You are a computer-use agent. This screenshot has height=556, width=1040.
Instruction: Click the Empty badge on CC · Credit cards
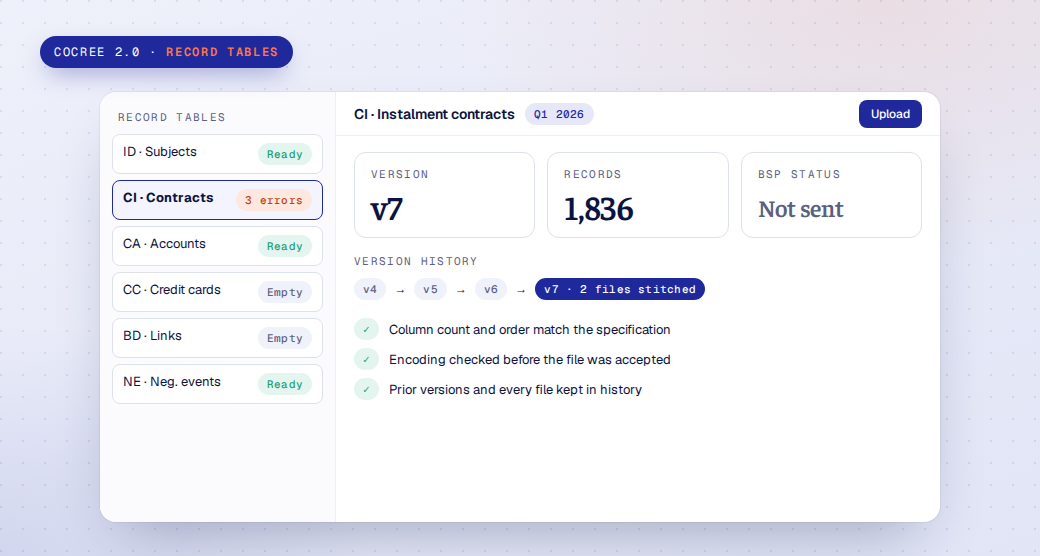(285, 293)
